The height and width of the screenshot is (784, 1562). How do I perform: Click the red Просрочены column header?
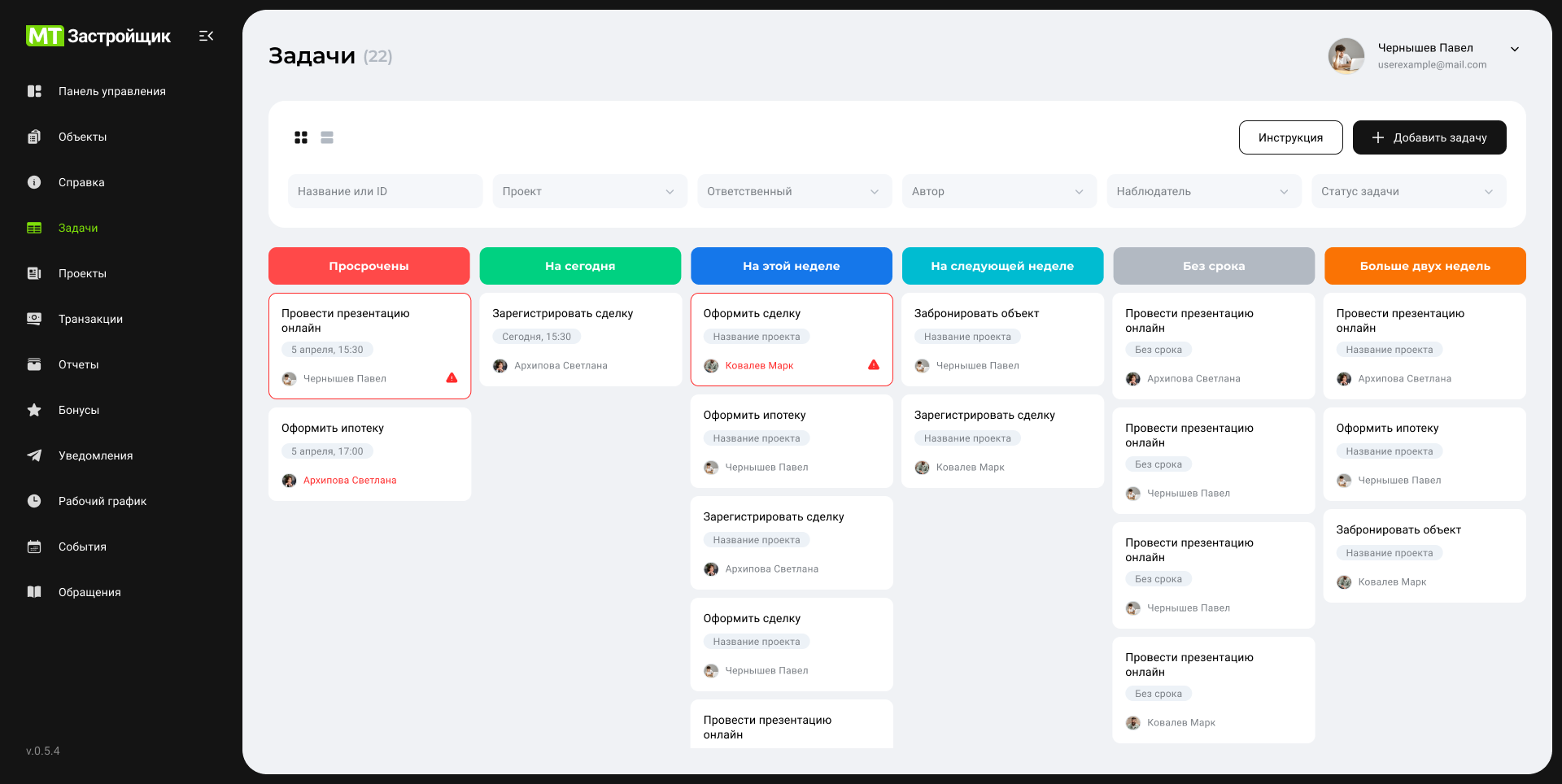click(369, 266)
